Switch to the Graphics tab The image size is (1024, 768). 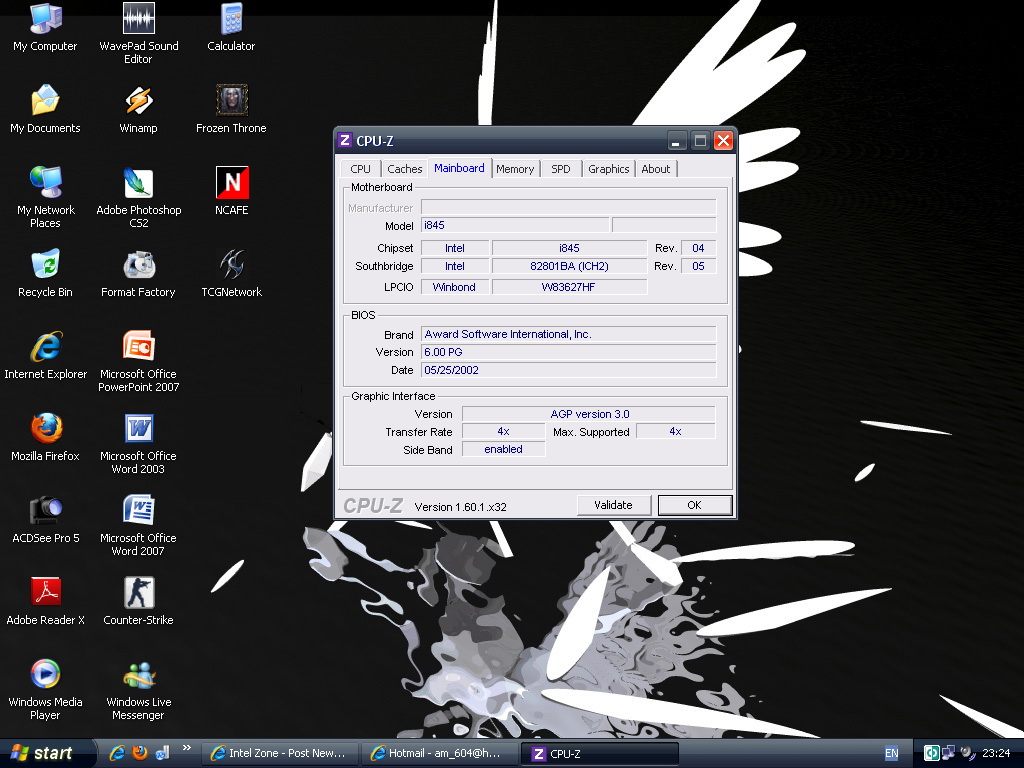click(608, 169)
